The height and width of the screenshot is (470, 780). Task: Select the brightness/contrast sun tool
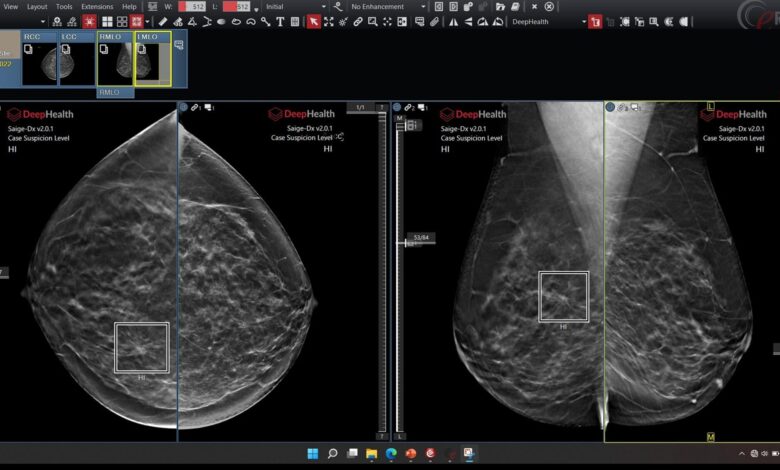pyautogui.click(x=343, y=21)
